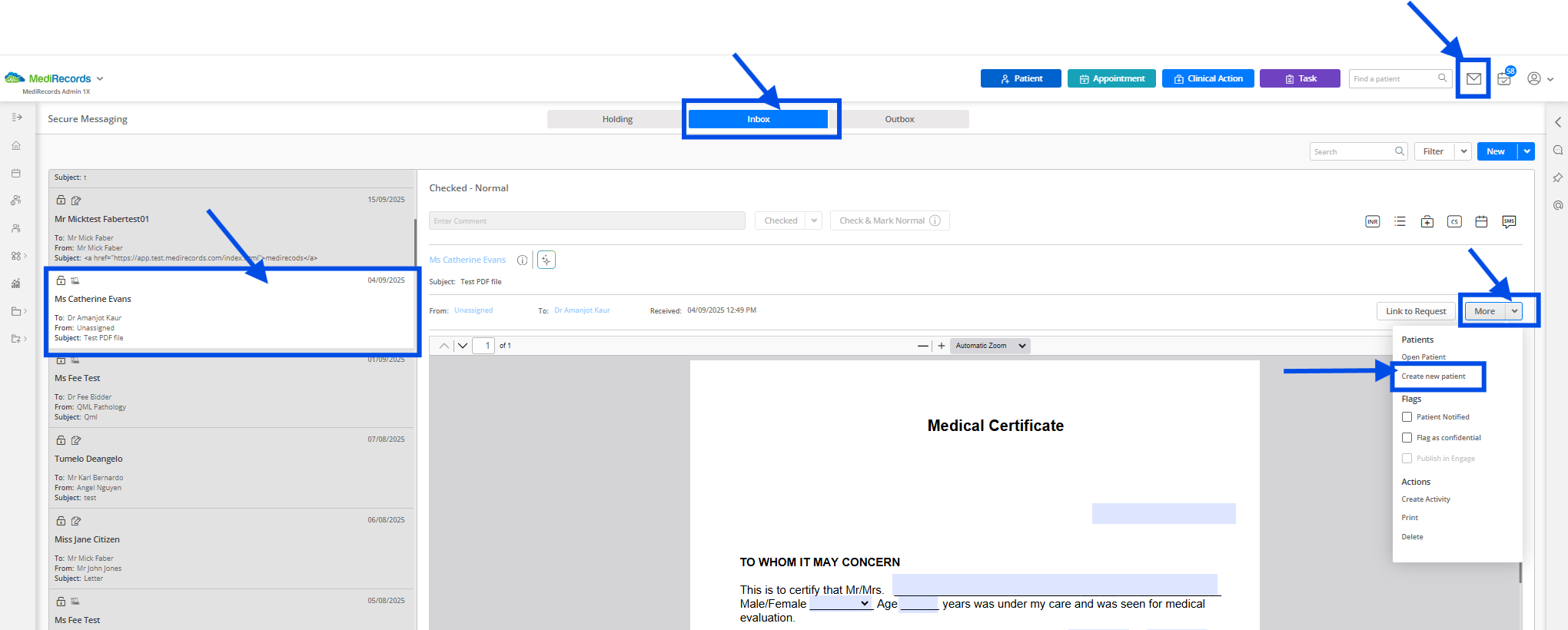Select Create Activity from Actions menu
Viewport: 1568px width, 630px height.
tap(1426, 499)
